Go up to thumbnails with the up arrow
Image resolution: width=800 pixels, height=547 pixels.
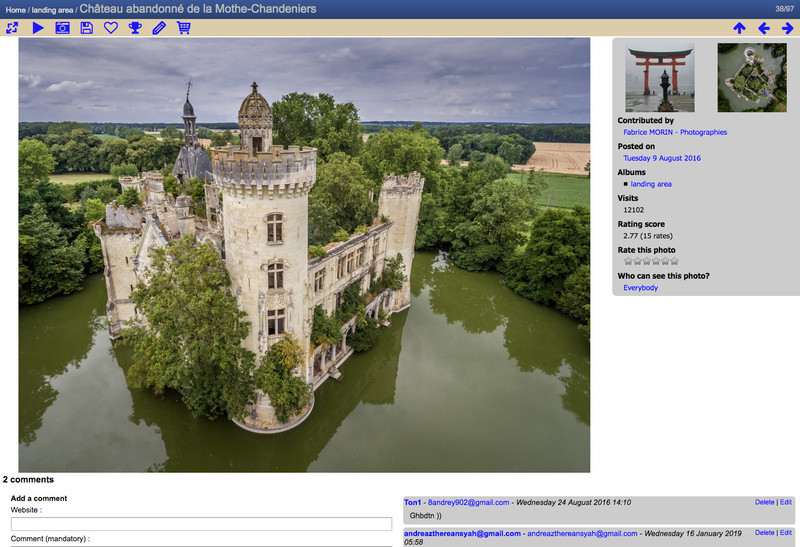tap(739, 28)
